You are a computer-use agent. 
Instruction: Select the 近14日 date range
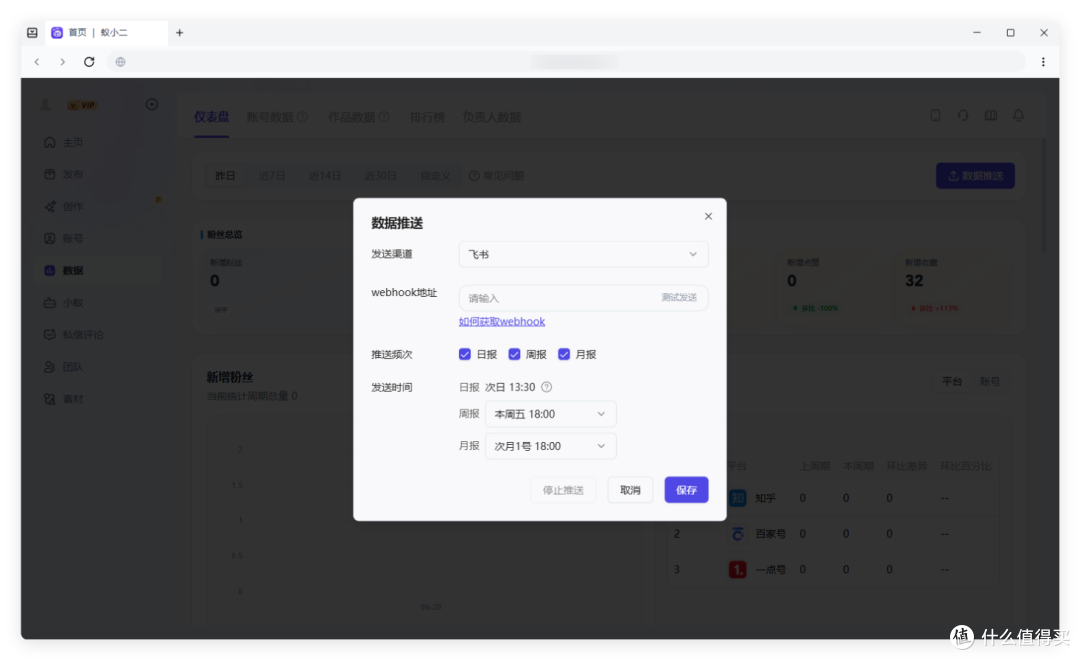pos(325,176)
